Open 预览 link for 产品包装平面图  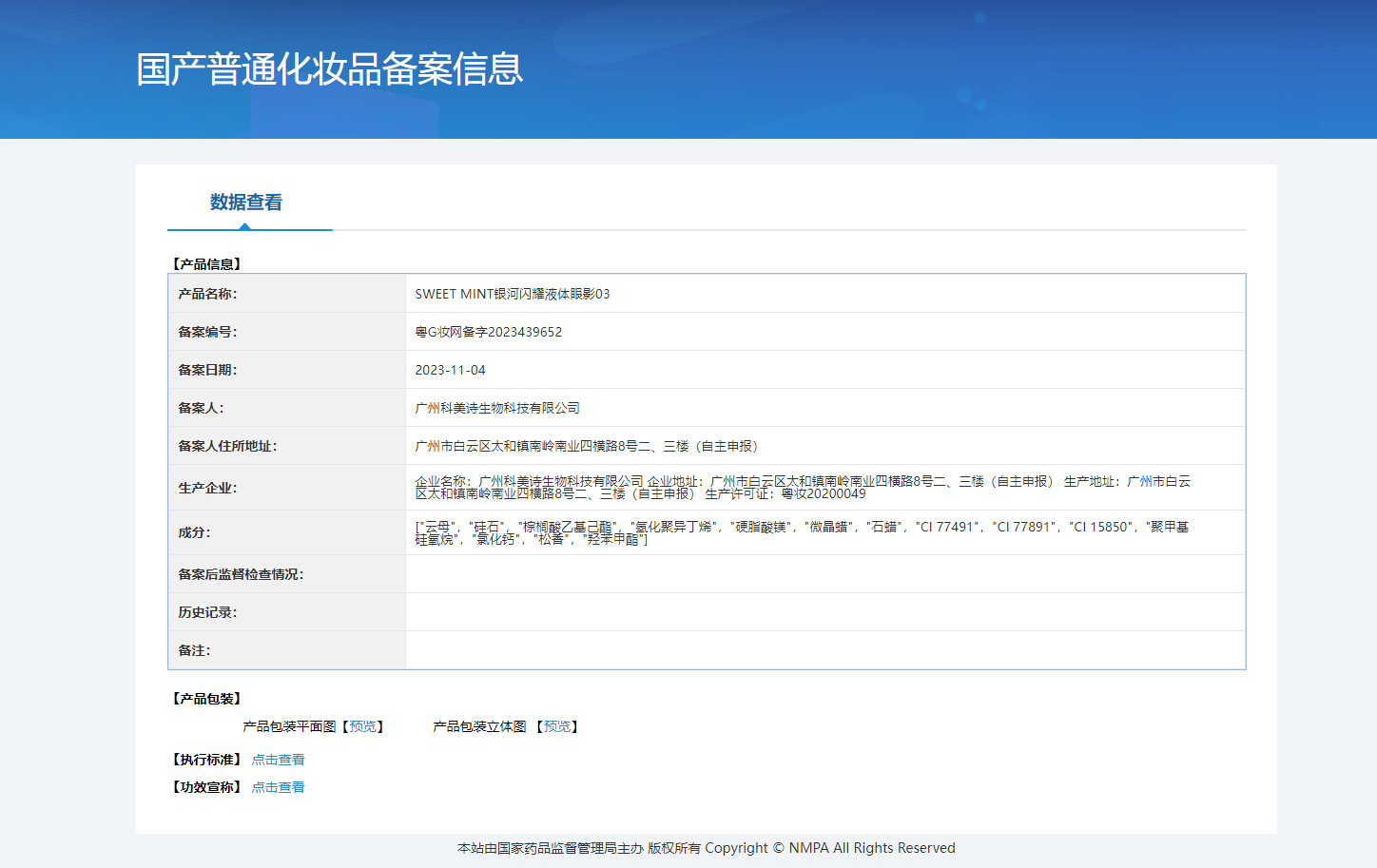[362, 726]
